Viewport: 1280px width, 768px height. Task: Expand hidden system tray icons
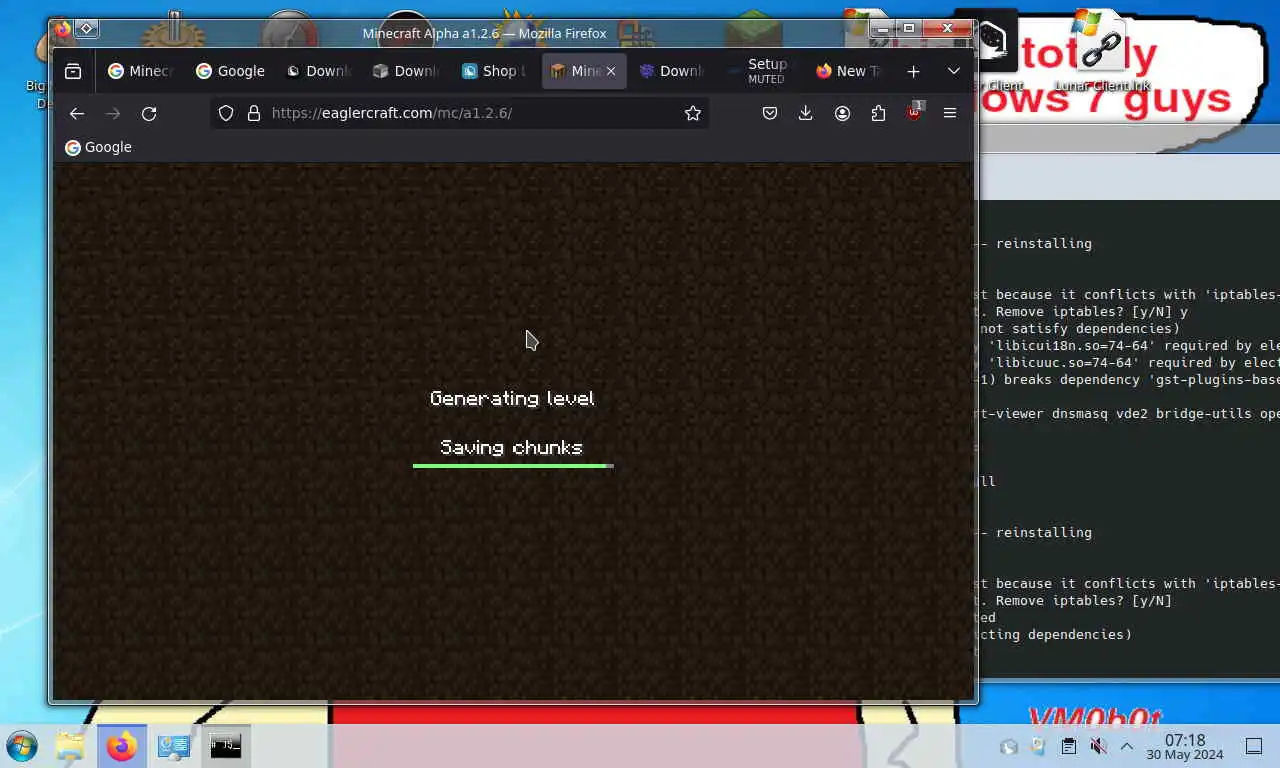click(x=1126, y=746)
